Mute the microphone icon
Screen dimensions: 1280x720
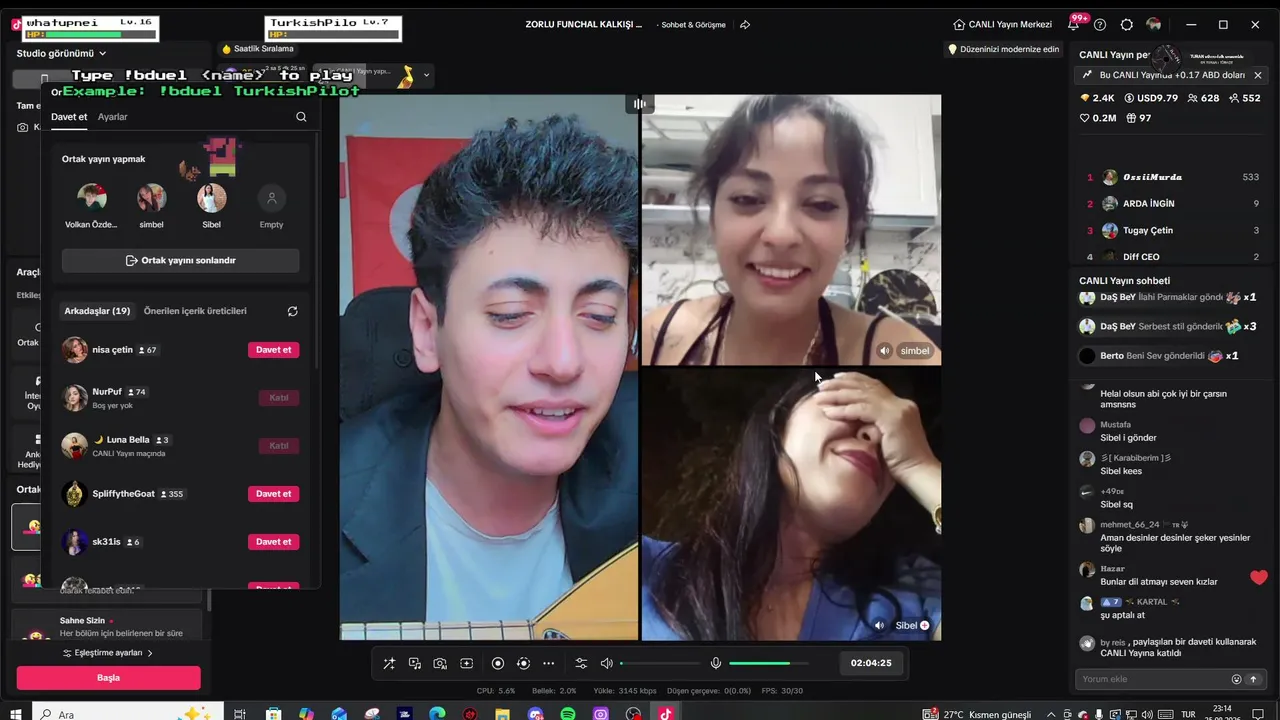[x=716, y=663]
